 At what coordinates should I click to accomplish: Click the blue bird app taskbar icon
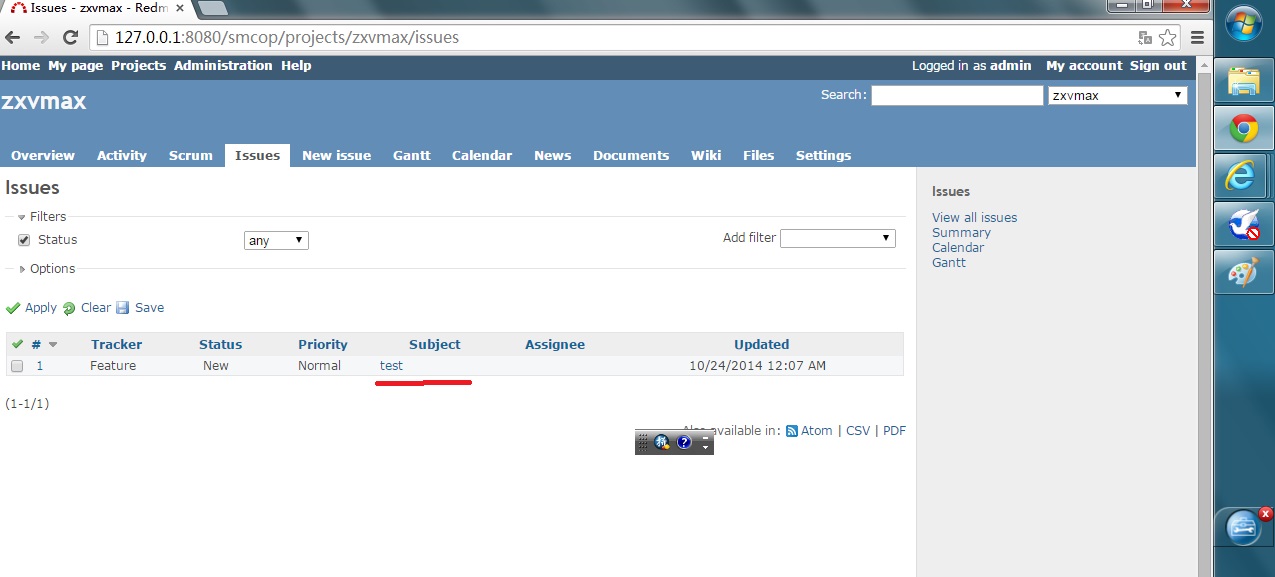1243,224
